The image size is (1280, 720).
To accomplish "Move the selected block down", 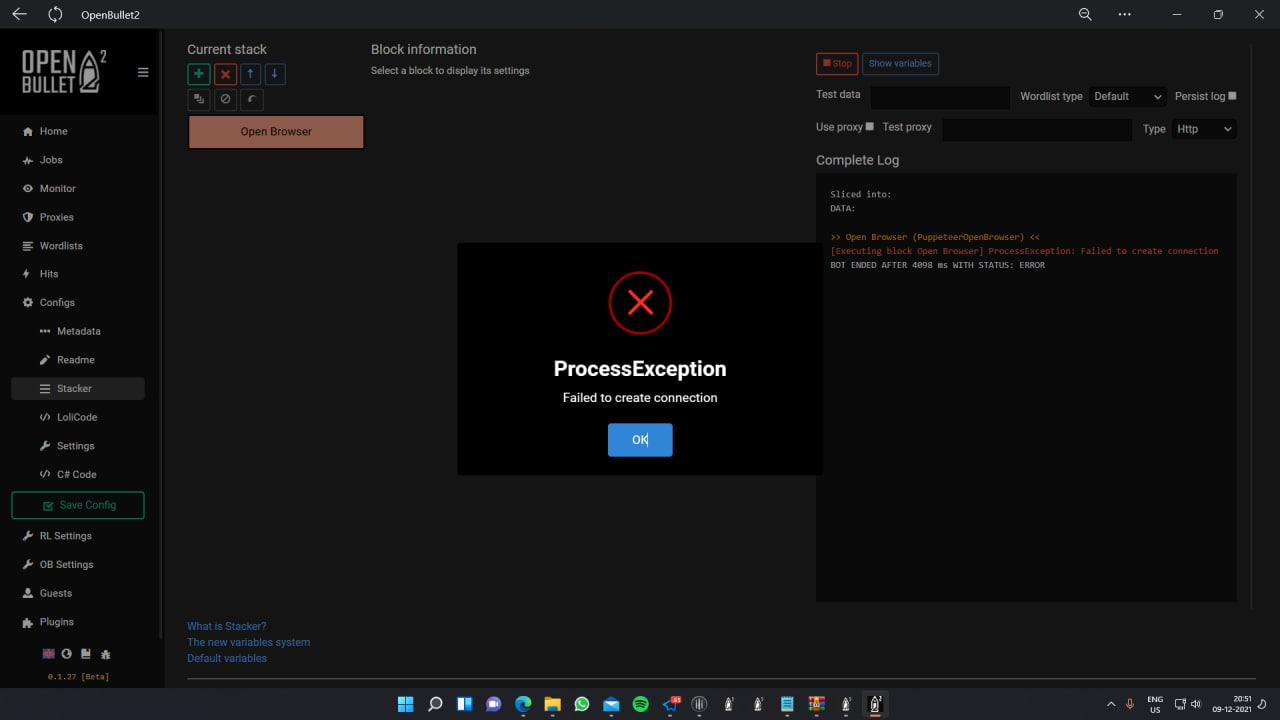I will coord(274,73).
